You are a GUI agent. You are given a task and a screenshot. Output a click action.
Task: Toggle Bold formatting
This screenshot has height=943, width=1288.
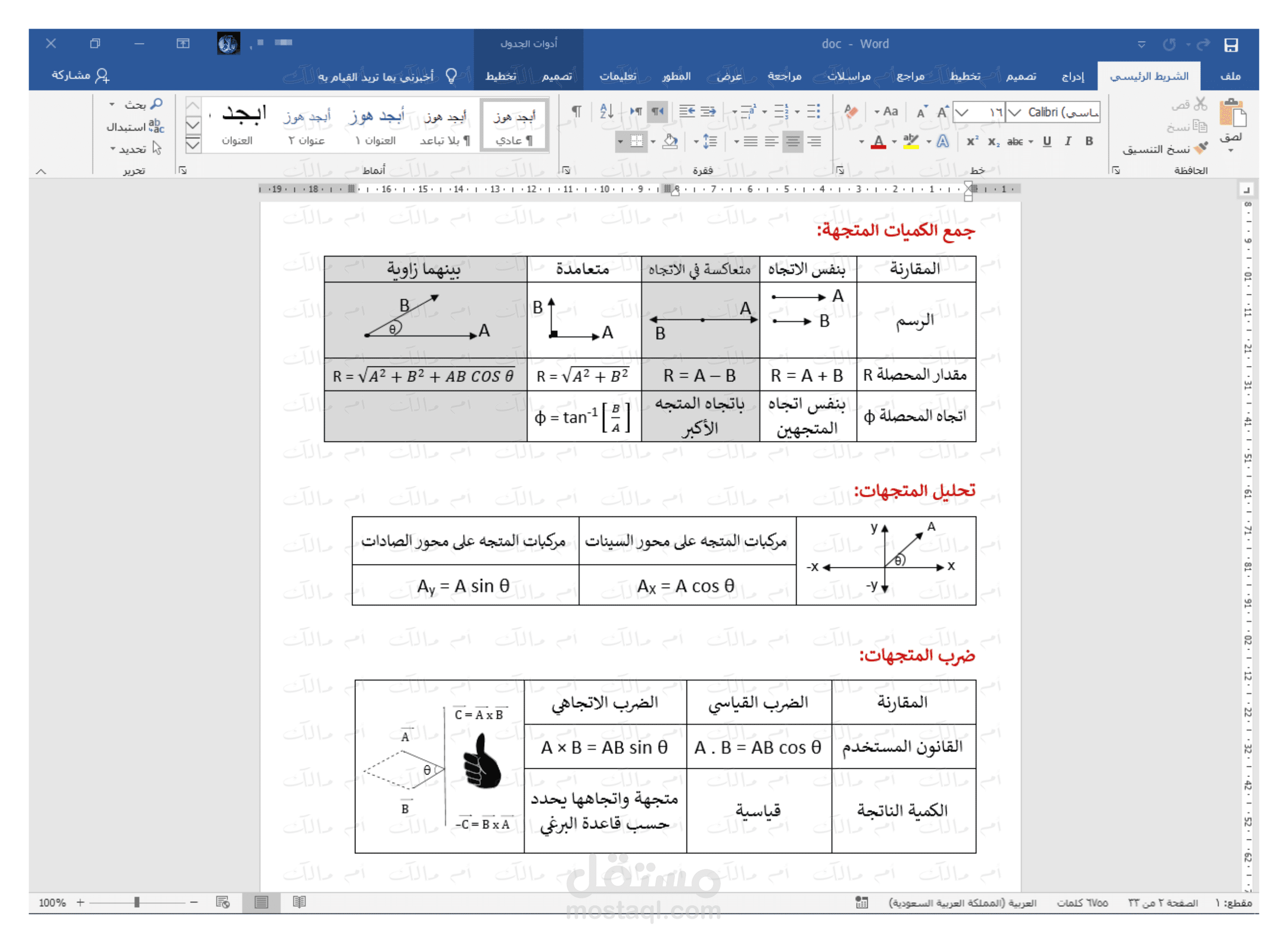click(1089, 141)
